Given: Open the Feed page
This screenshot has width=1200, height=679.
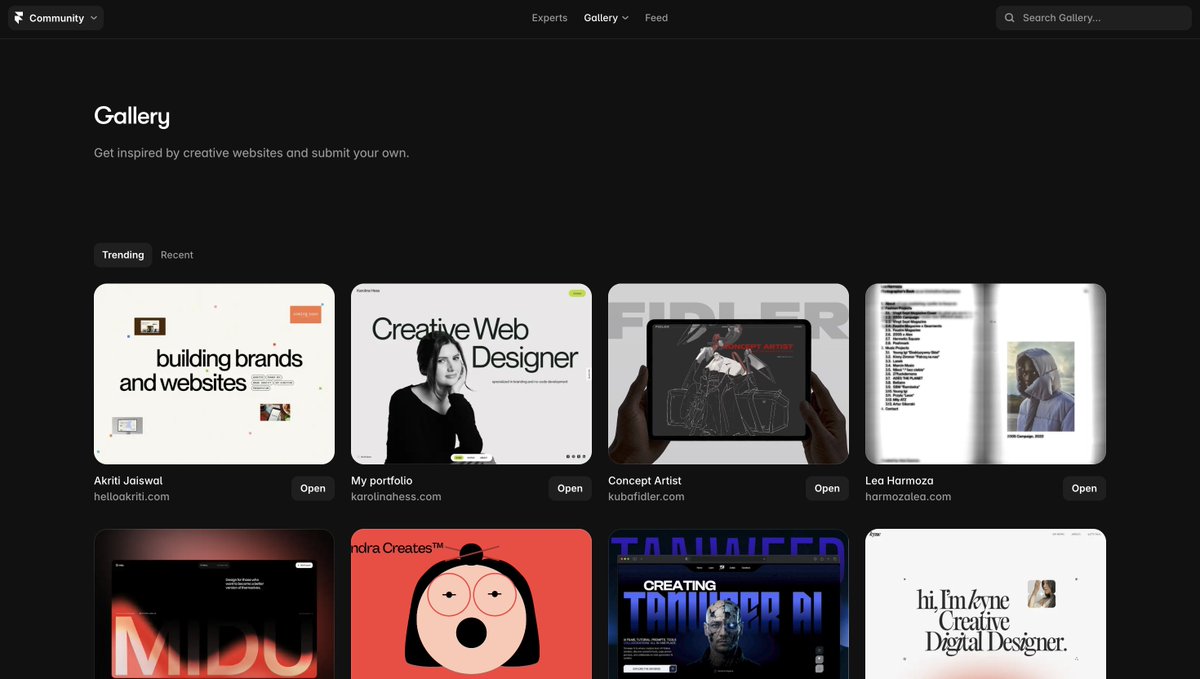Looking at the screenshot, I should click(656, 18).
